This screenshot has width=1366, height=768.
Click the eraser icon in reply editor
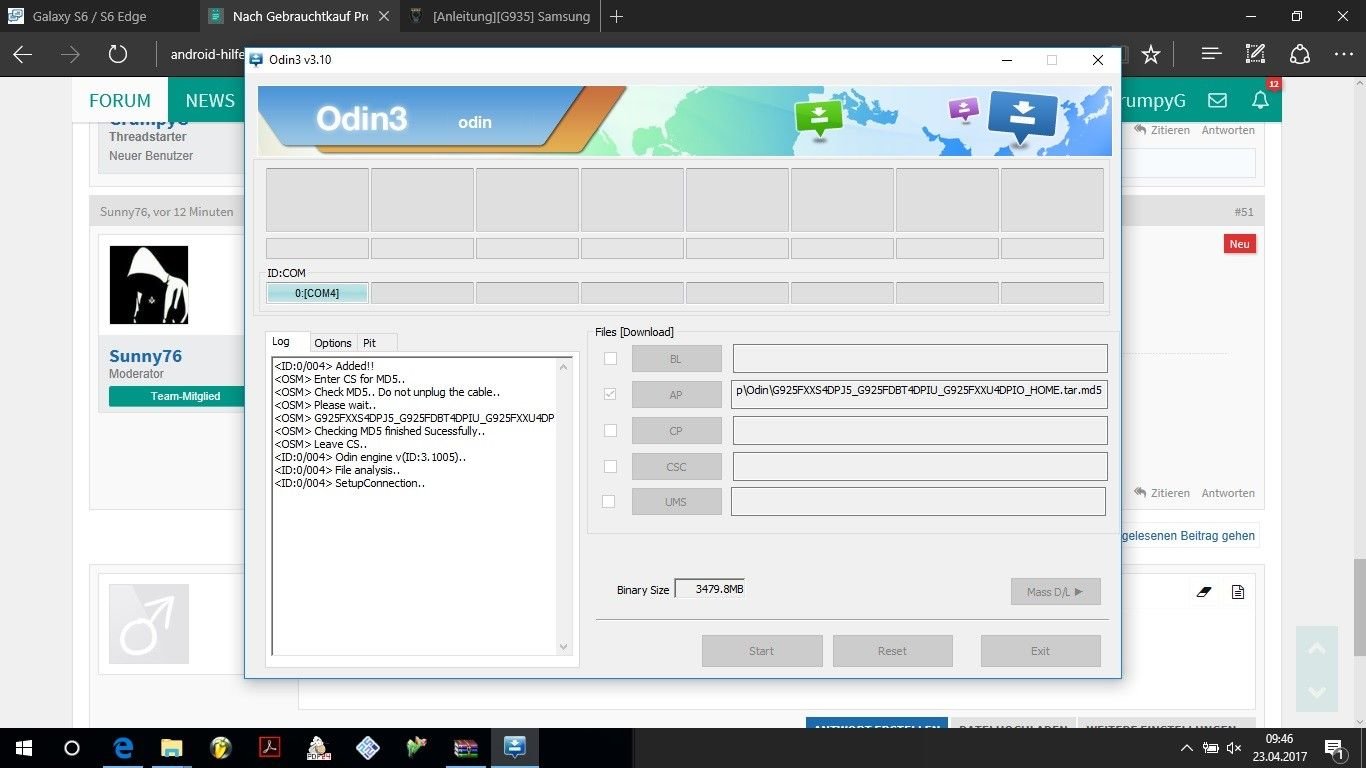click(1204, 592)
